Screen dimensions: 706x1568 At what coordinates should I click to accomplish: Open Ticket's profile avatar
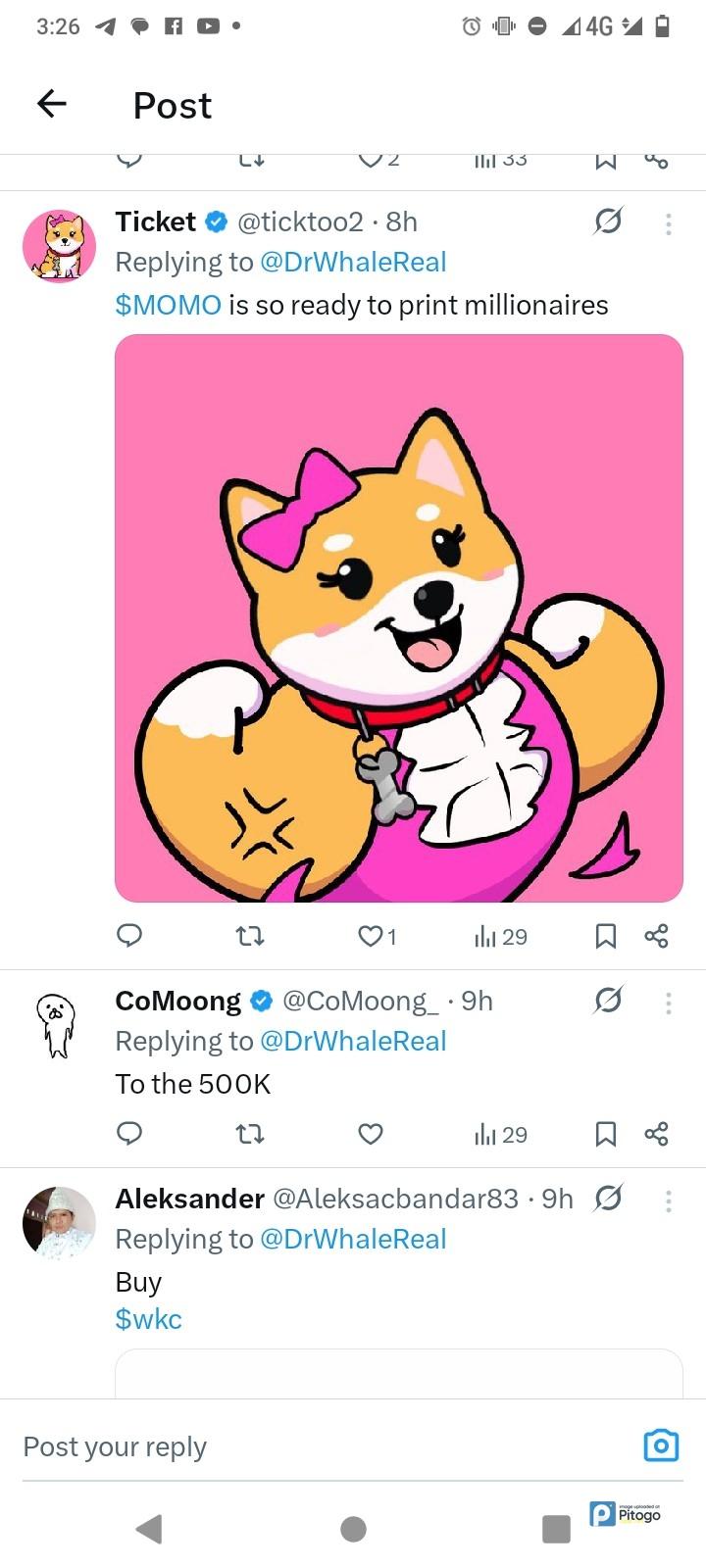(59, 245)
